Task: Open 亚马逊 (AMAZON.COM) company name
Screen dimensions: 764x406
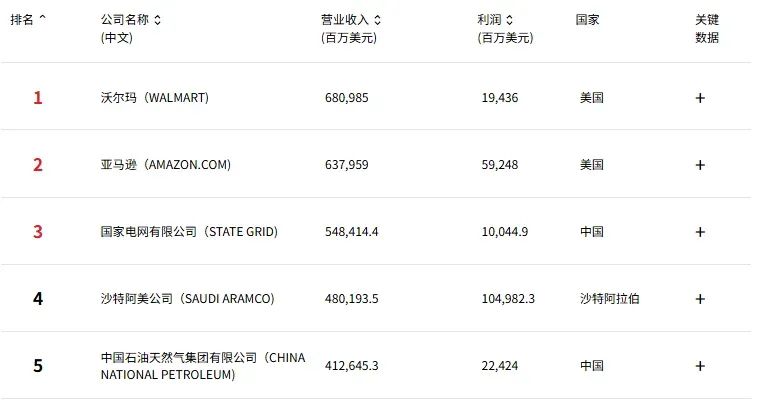Action: pos(166,165)
